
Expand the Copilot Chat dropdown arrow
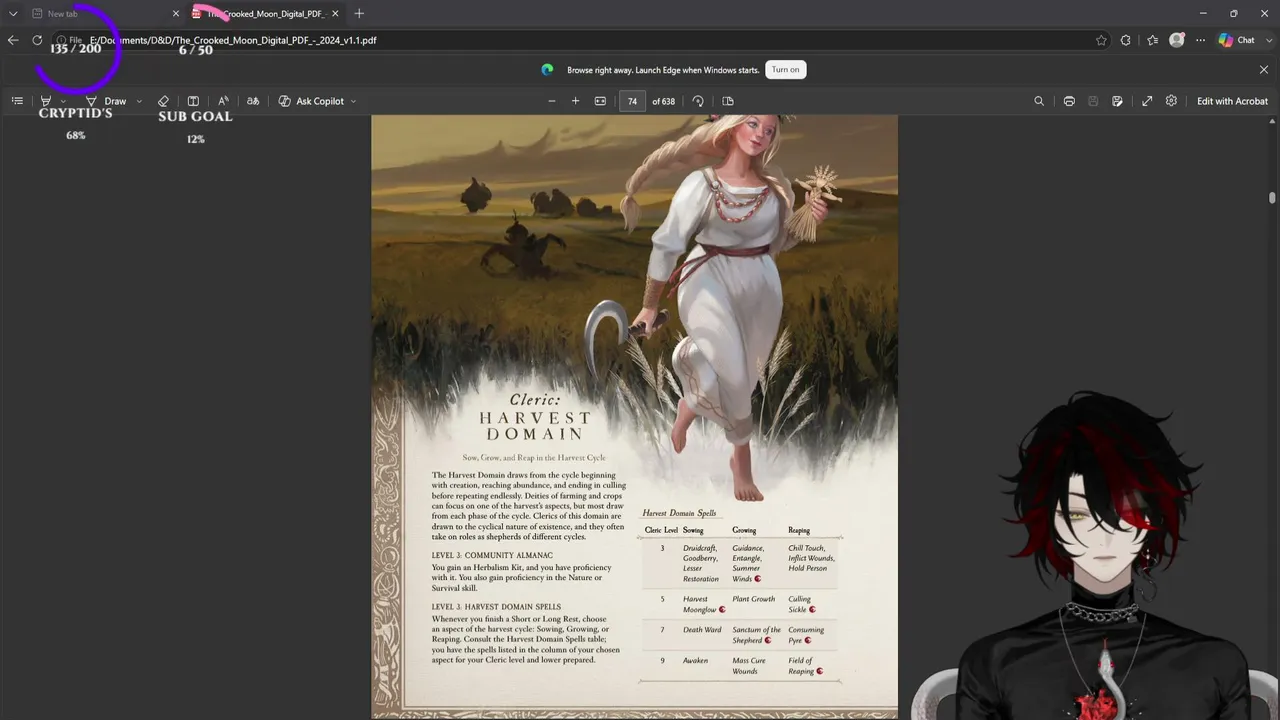pos(1268,40)
